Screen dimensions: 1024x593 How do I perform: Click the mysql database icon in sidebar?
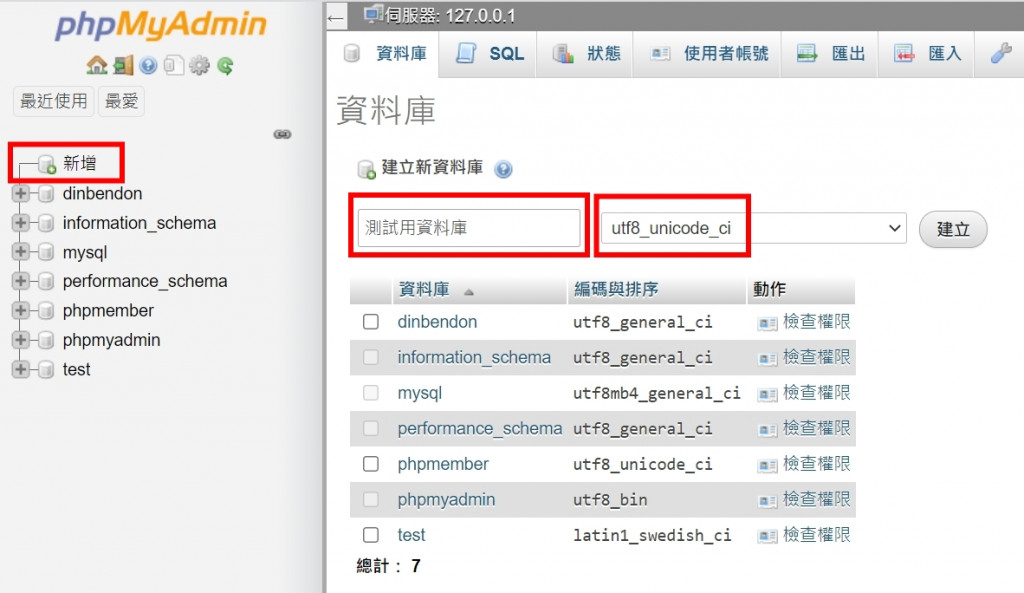(46, 252)
